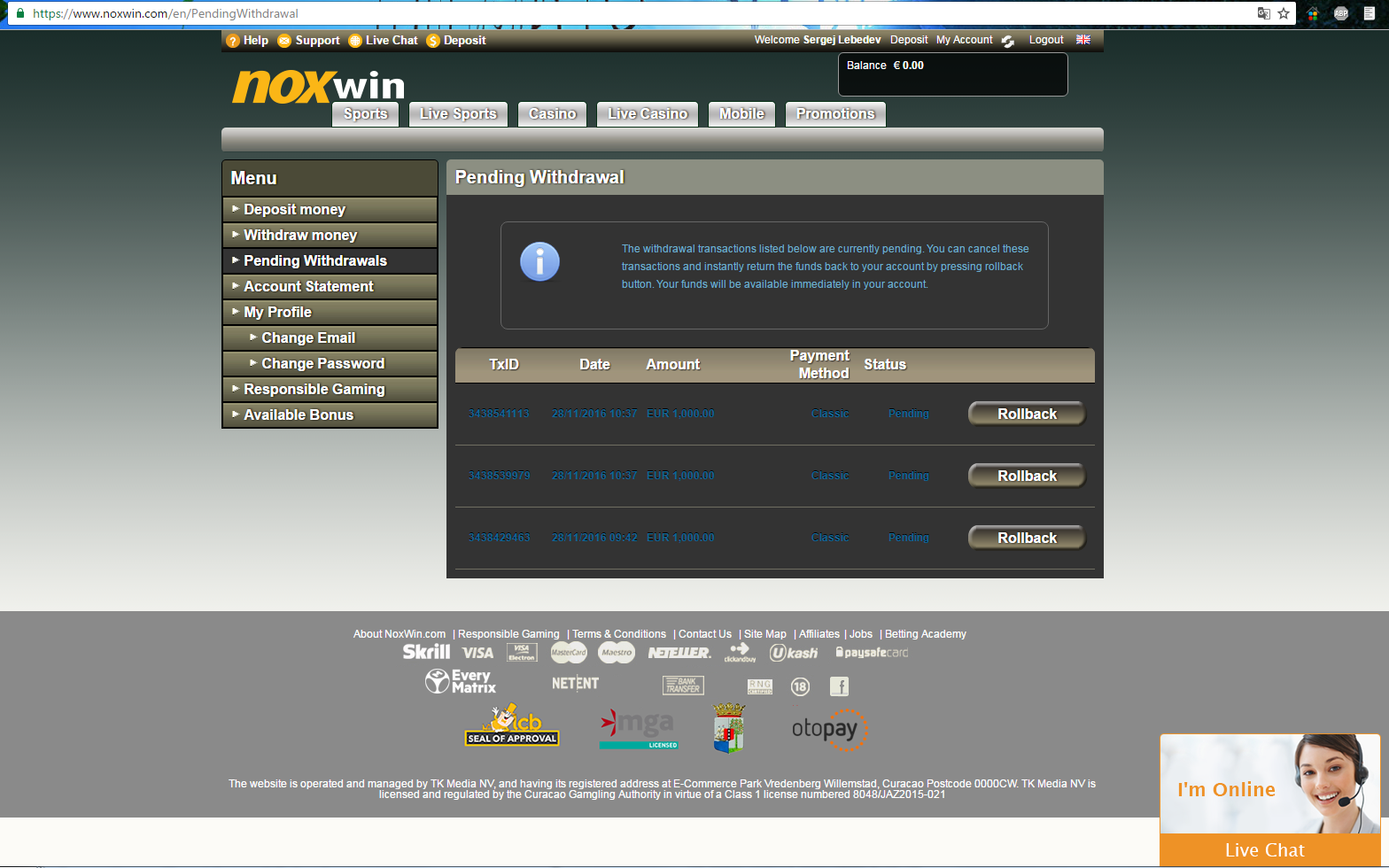Click the Live Chat globe icon

pos(355,41)
